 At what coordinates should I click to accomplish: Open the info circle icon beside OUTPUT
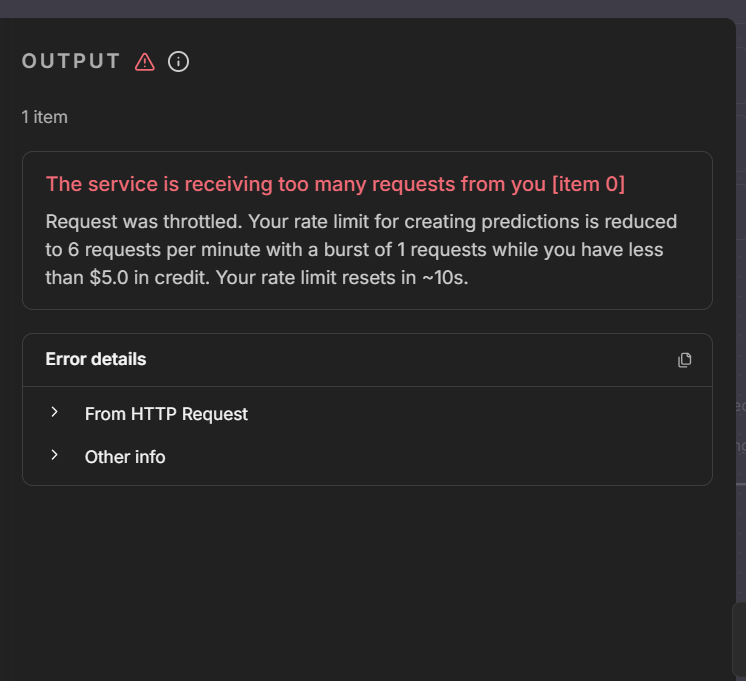point(178,62)
